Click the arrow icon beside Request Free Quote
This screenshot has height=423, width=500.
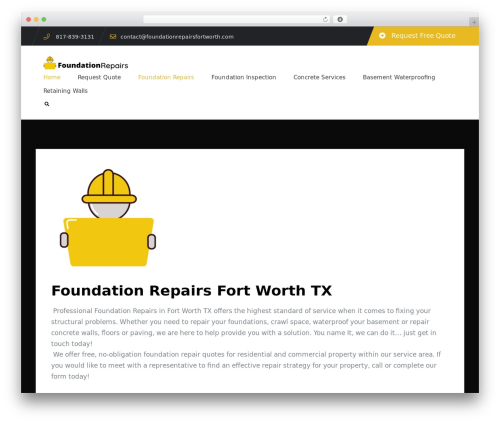point(382,35)
